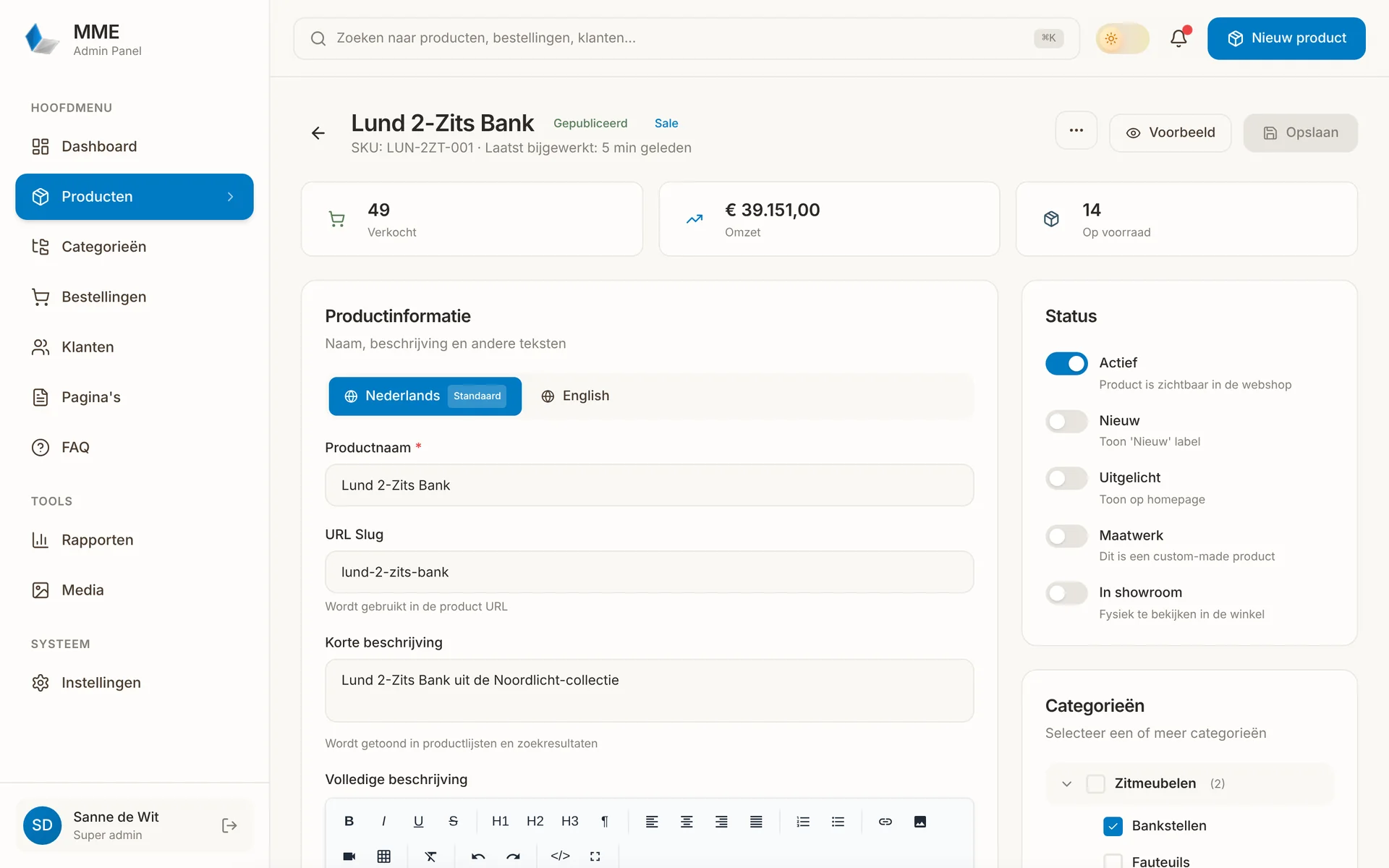Expand Producten submenu chevron
The image size is (1389, 868).
pyautogui.click(x=230, y=197)
